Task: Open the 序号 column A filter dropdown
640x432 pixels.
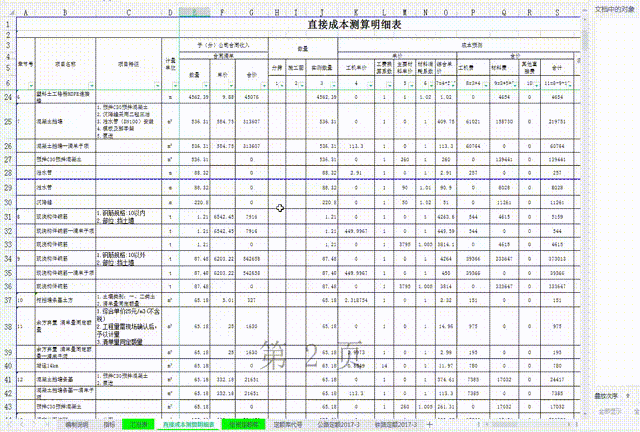Action: [x=31, y=85]
